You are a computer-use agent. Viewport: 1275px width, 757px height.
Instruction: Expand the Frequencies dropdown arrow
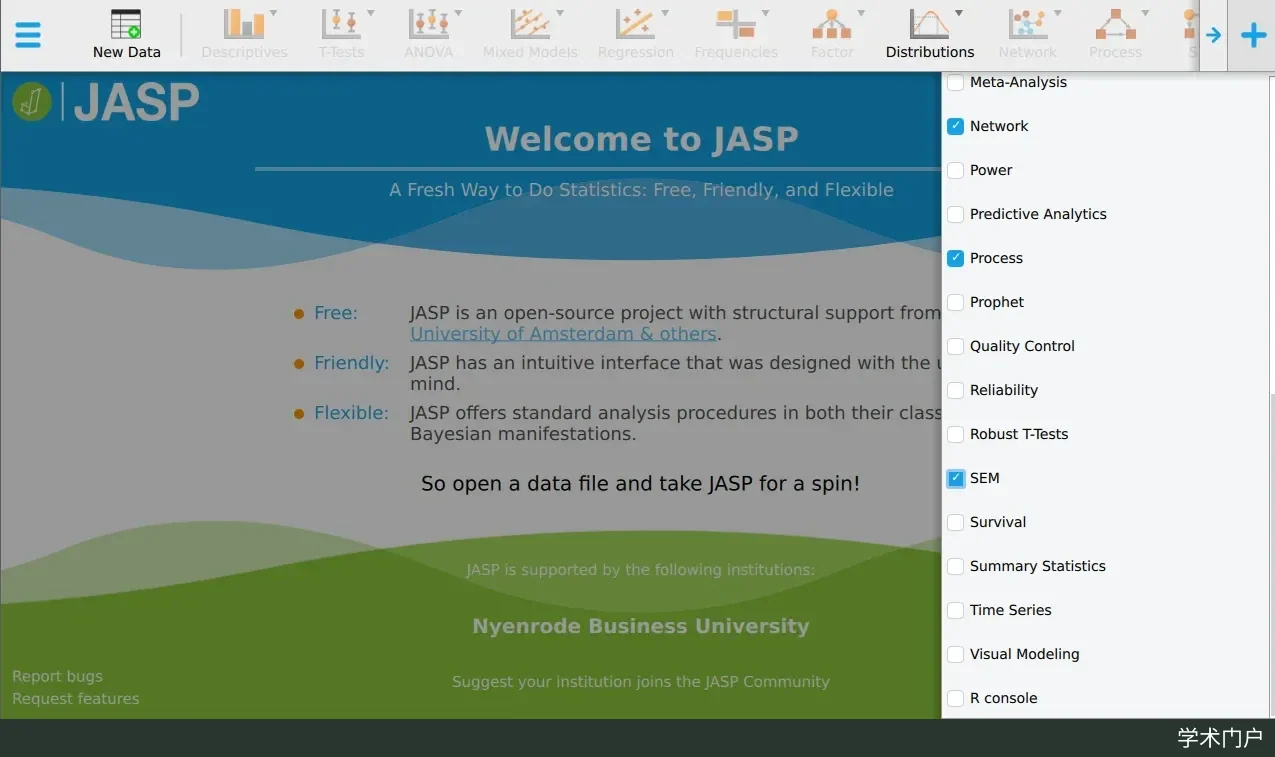[765, 14]
